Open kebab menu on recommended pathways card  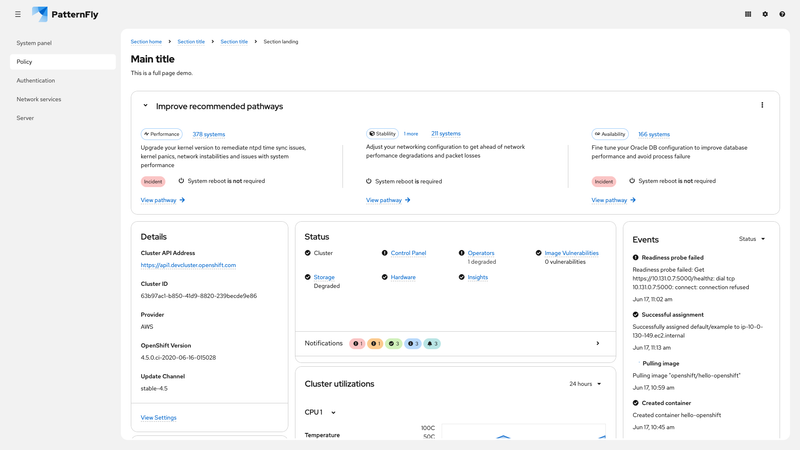click(762, 105)
